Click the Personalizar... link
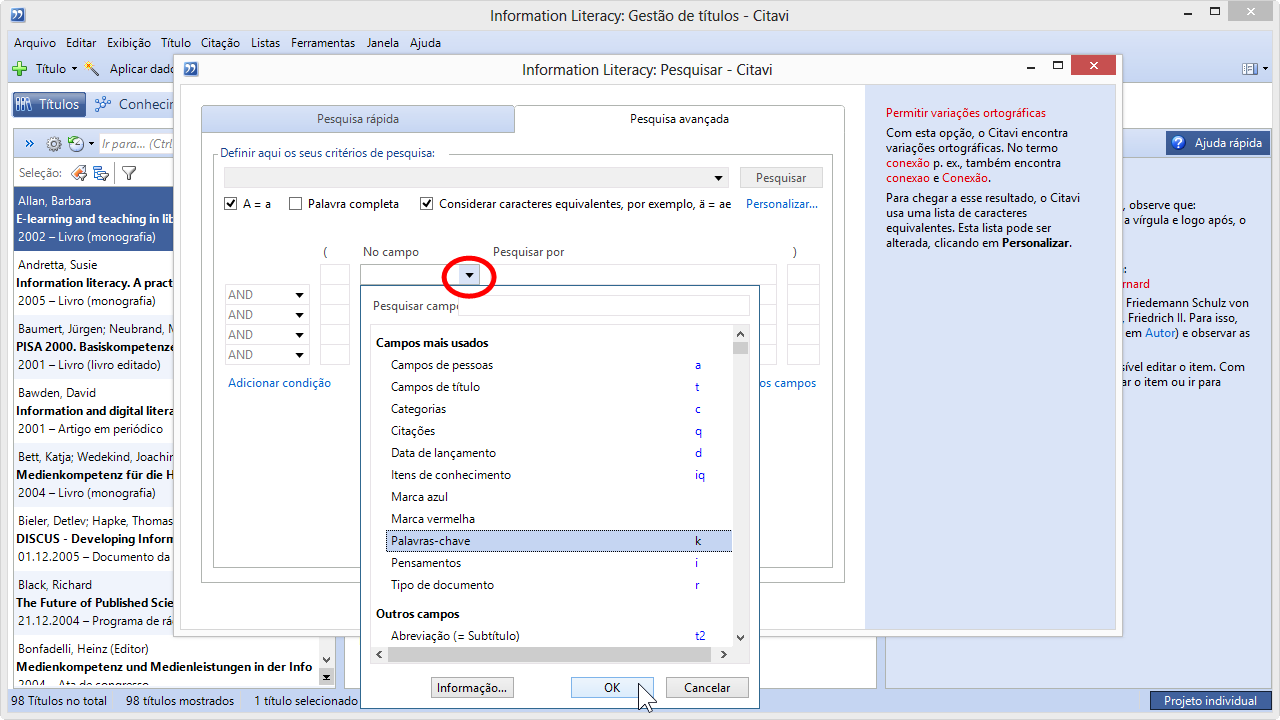Image resolution: width=1280 pixels, height=720 pixels. pyautogui.click(x=782, y=204)
